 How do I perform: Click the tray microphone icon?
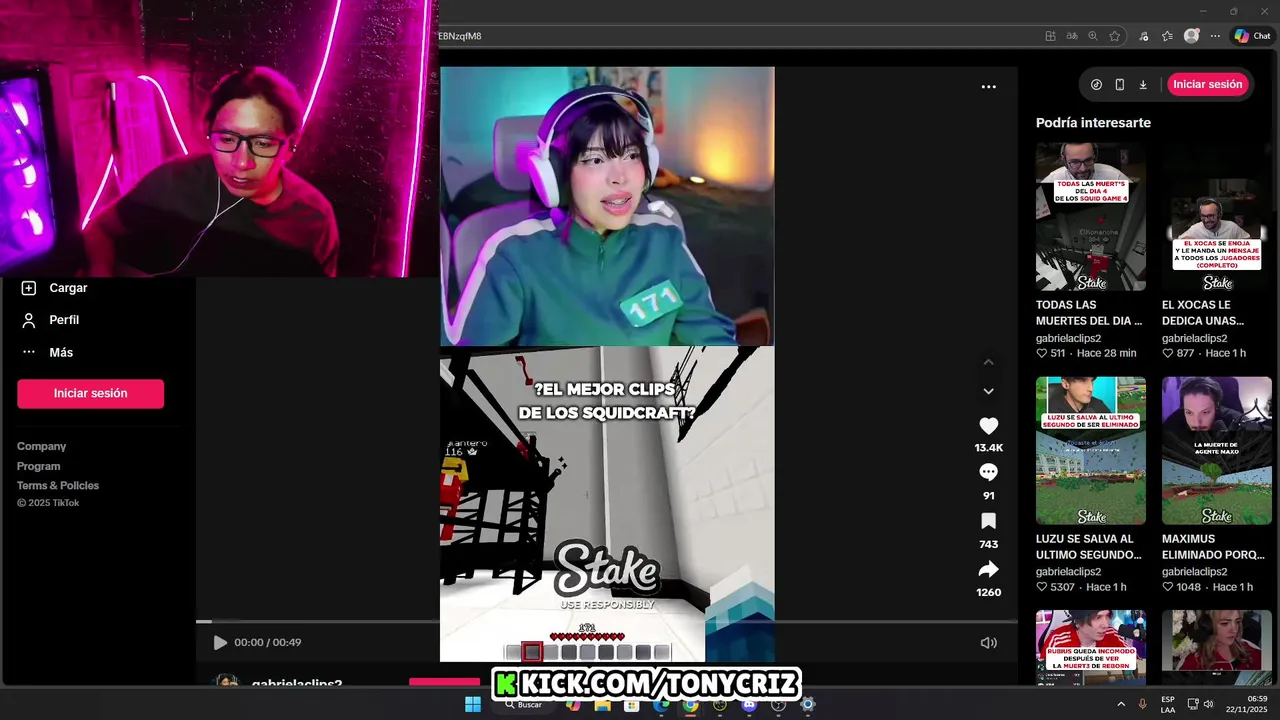1142,704
